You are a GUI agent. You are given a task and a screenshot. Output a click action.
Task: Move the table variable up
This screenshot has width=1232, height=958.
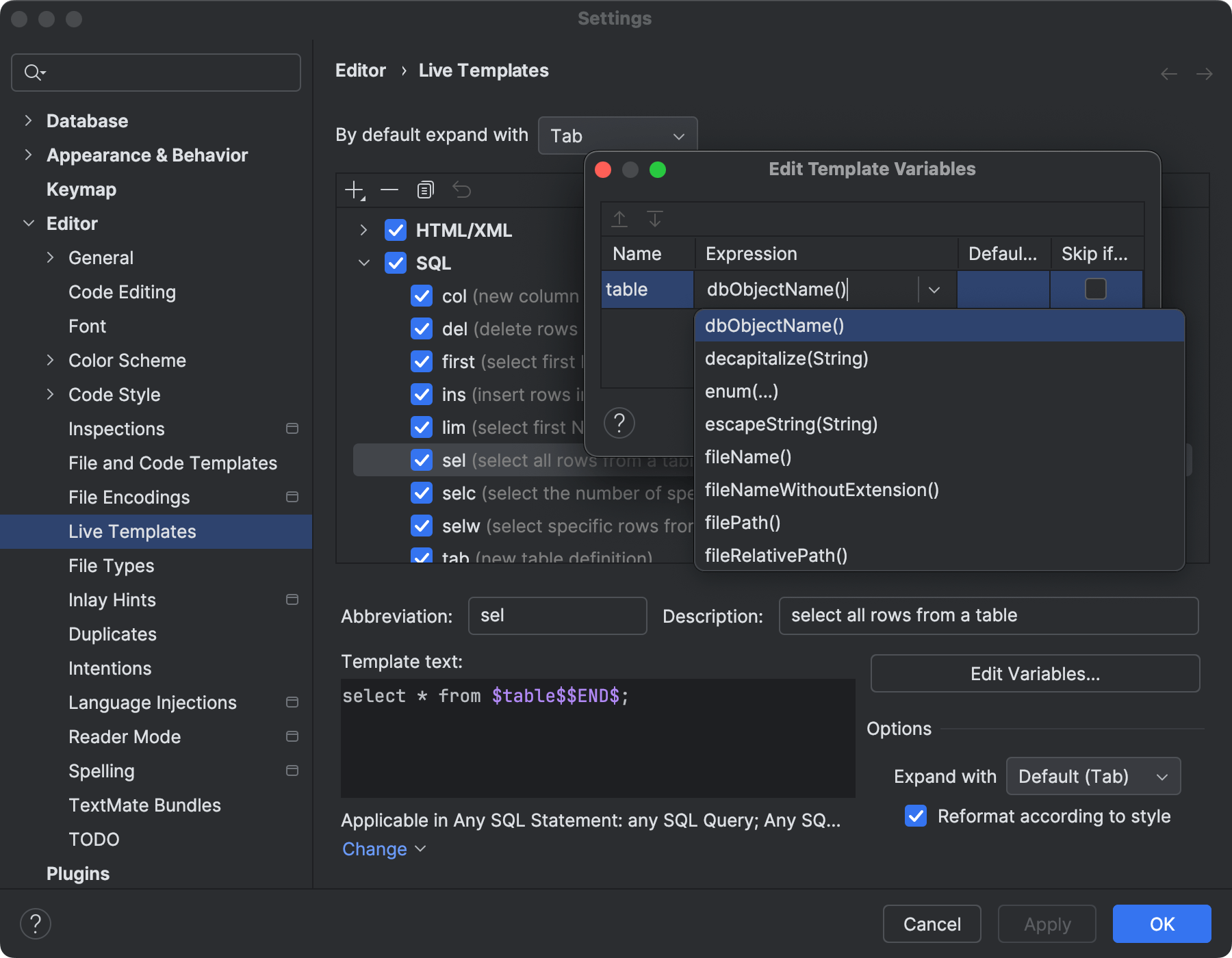[x=619, y=219]
